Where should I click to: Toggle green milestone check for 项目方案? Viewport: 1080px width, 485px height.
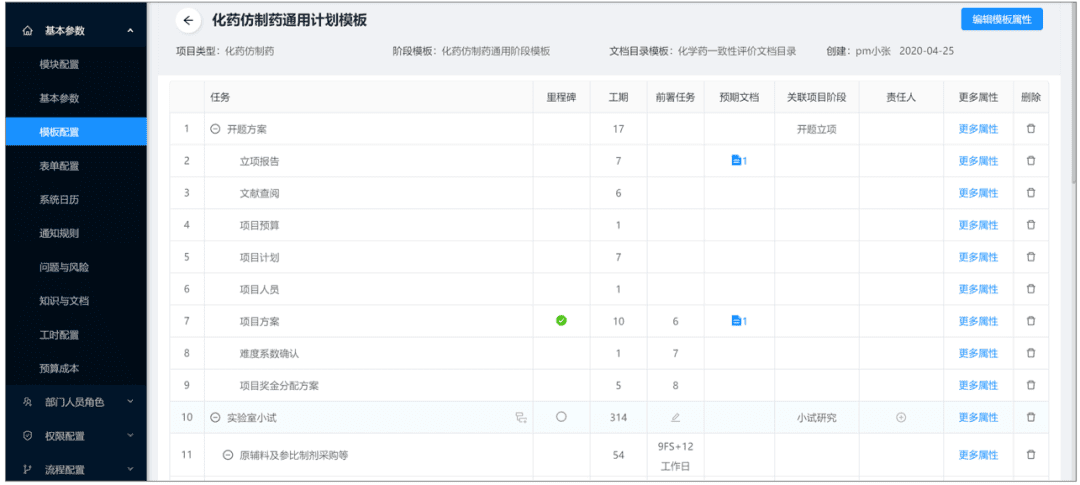(x=561, y=320)
